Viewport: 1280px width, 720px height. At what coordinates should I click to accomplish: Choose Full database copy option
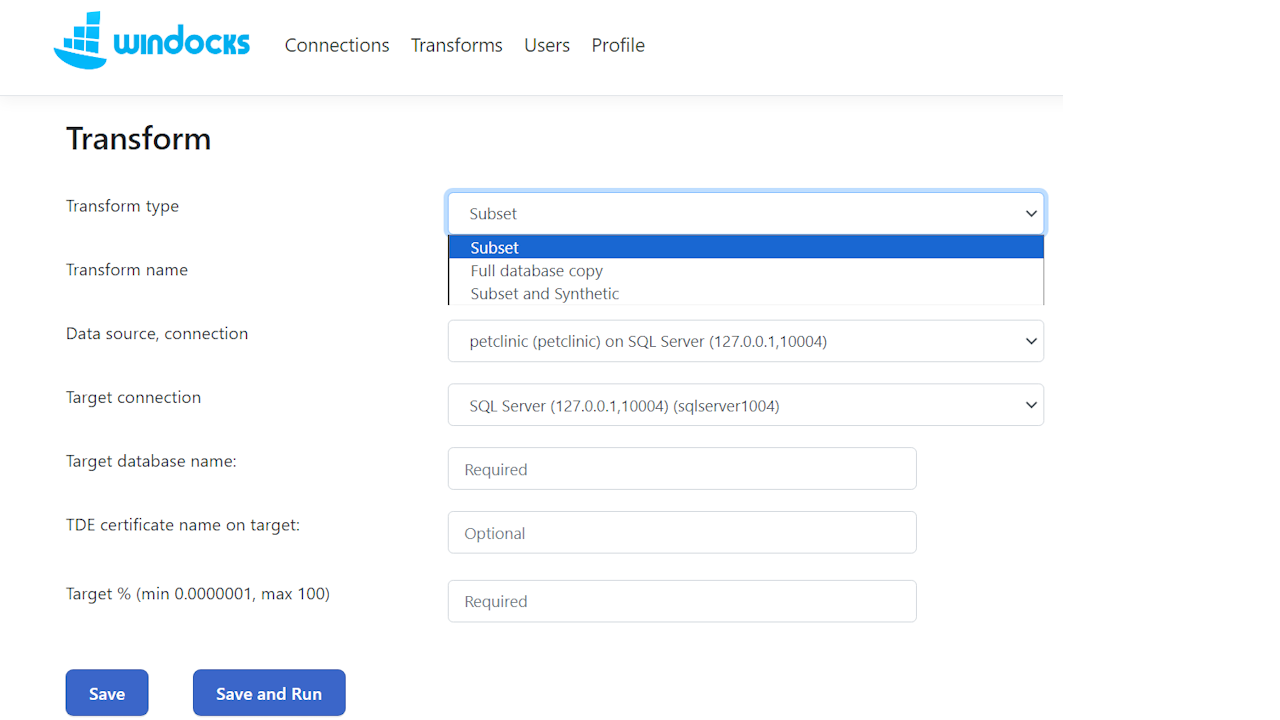click(x=537, y=271)
